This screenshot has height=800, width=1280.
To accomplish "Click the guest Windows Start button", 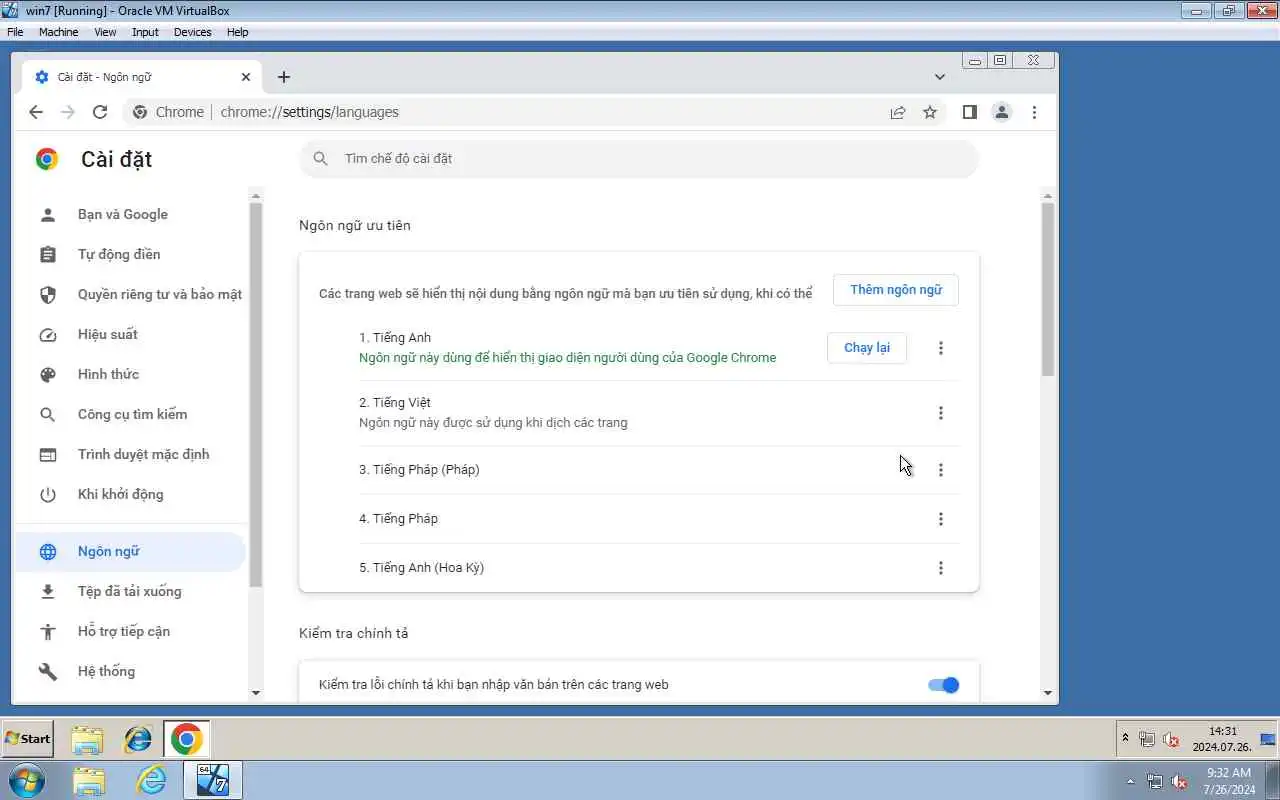I will click(28, 739).
